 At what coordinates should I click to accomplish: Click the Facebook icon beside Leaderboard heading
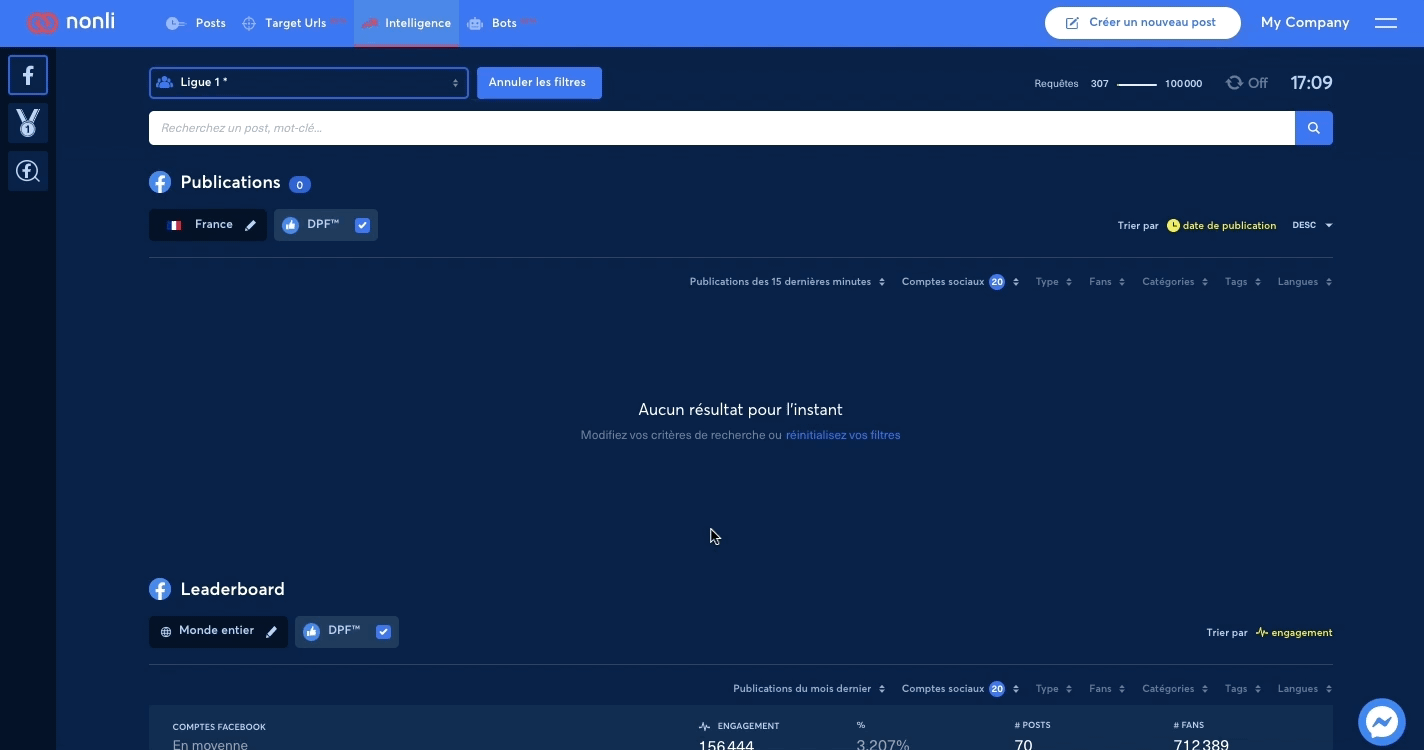coord(160,589)
